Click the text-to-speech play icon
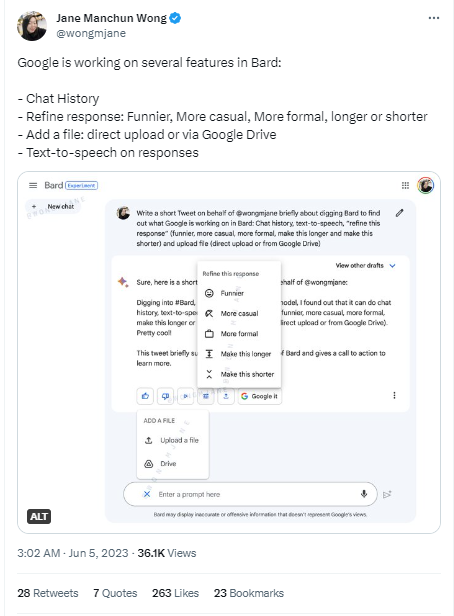The width and height of the screenshot is (454, 616). point(185,396)
